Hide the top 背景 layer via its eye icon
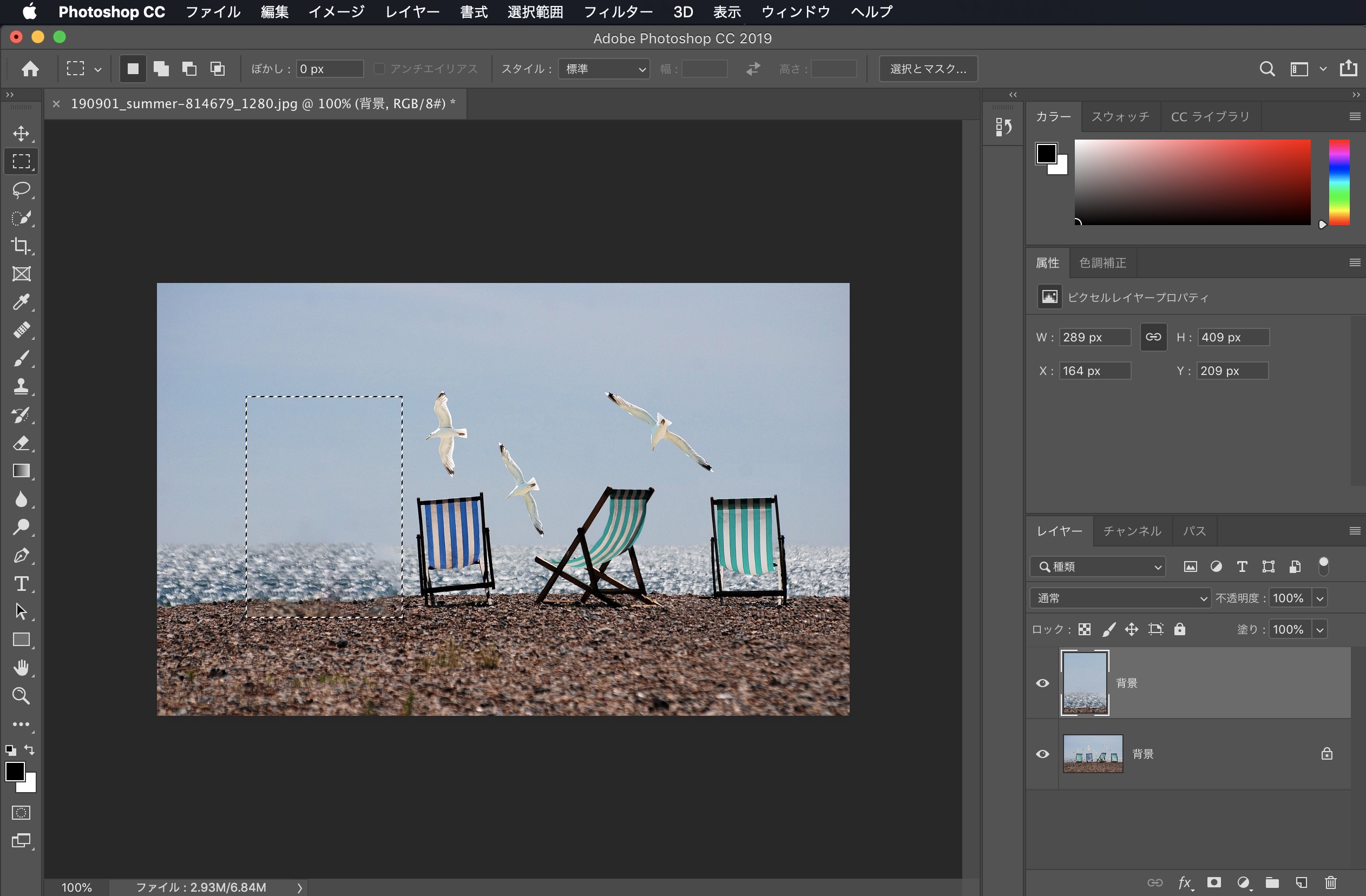 [1042, 683]
